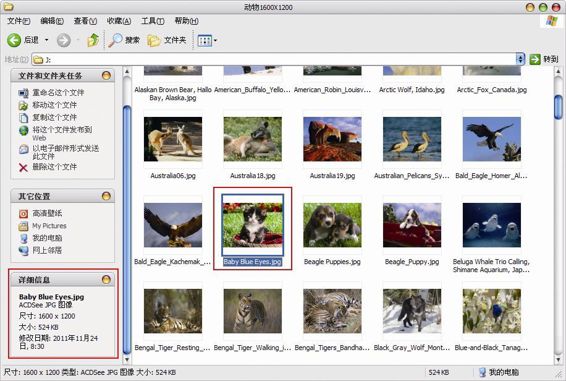Open the Search magnifier tool
Viewport: 566px width, 381px height.
pos(115,40)
